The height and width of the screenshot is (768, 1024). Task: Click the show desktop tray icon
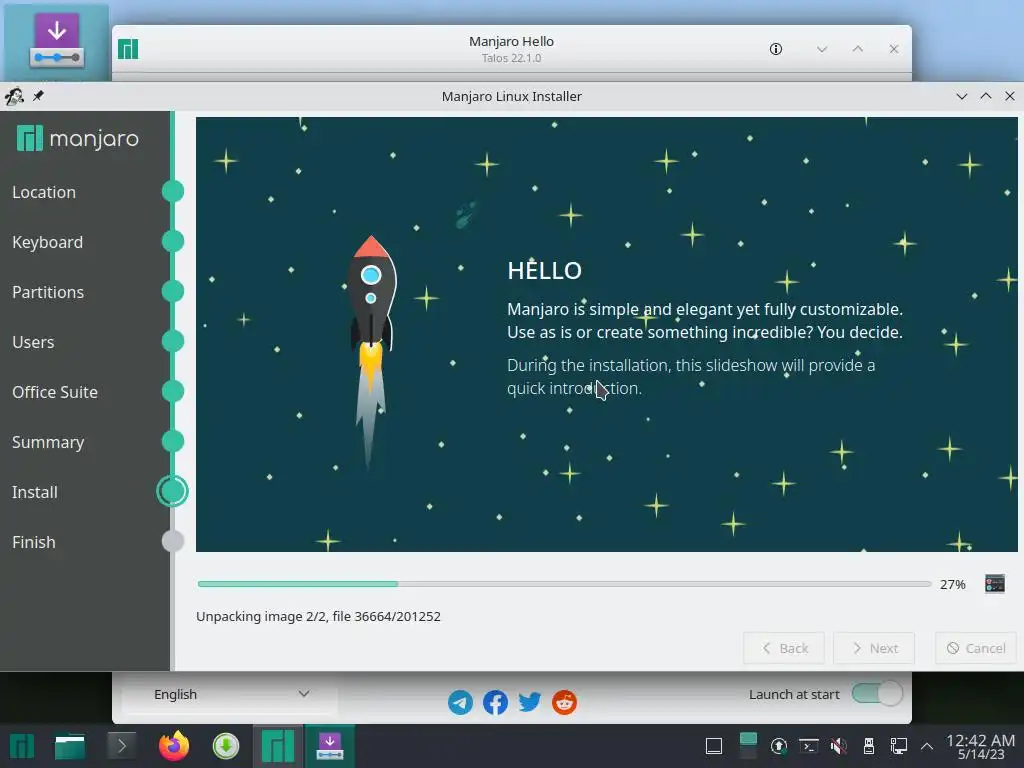click(714, 746)
